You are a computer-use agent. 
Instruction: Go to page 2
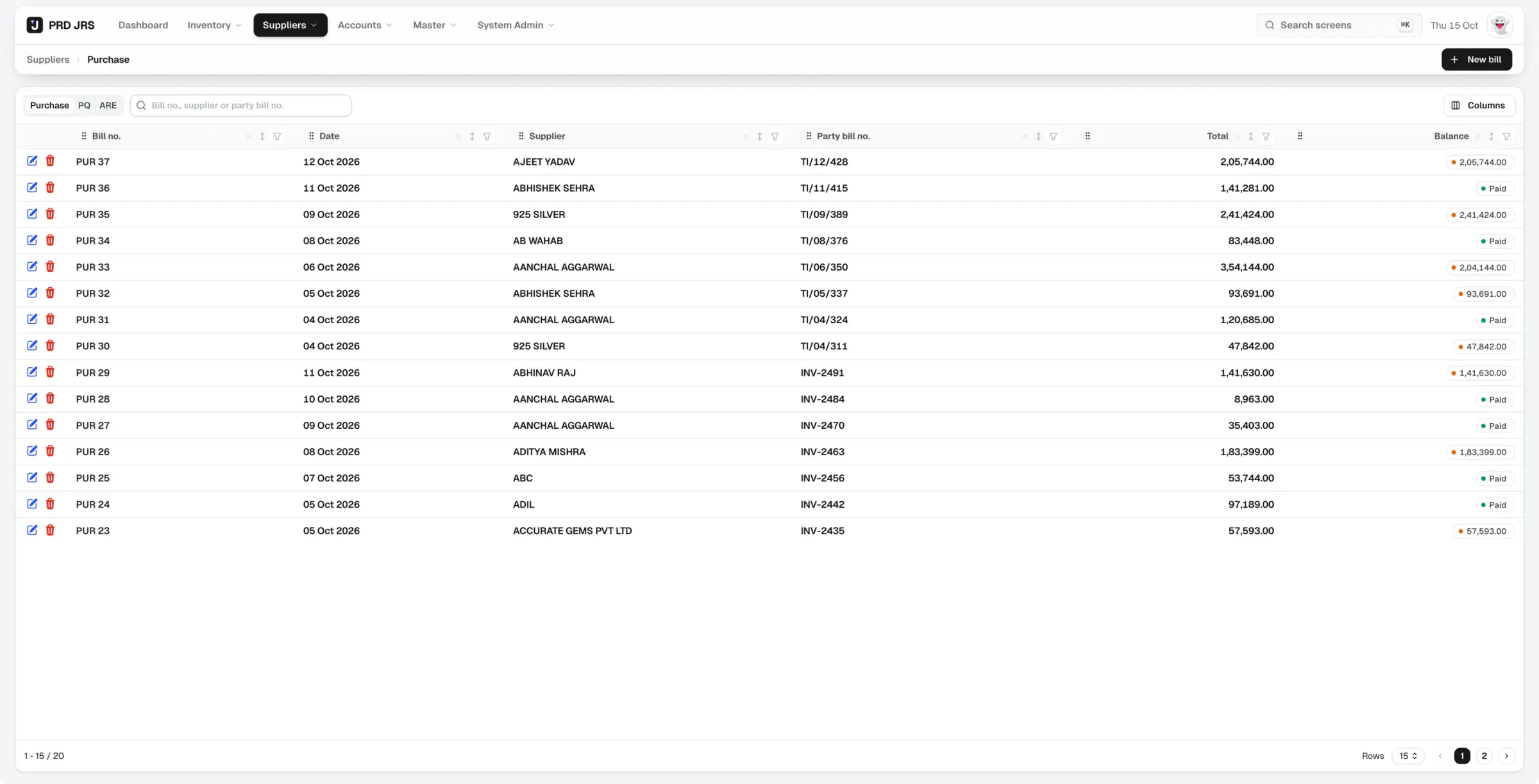(1484, 756)
